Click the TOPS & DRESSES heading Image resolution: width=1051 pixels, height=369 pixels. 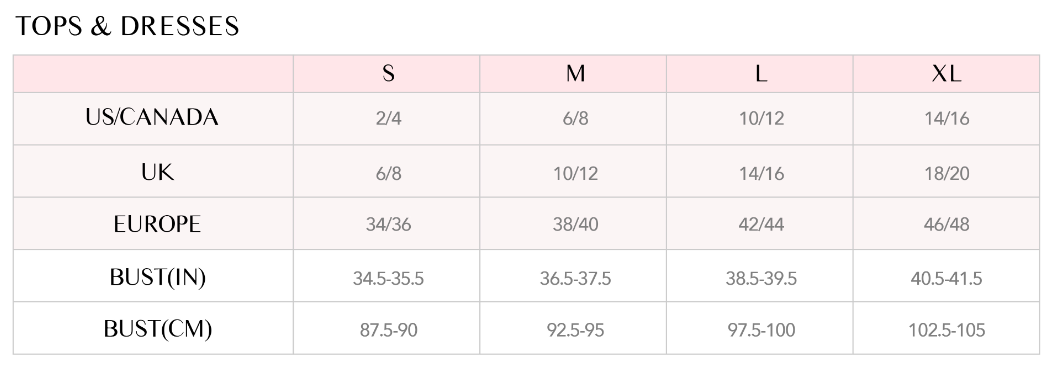(127, 27)
